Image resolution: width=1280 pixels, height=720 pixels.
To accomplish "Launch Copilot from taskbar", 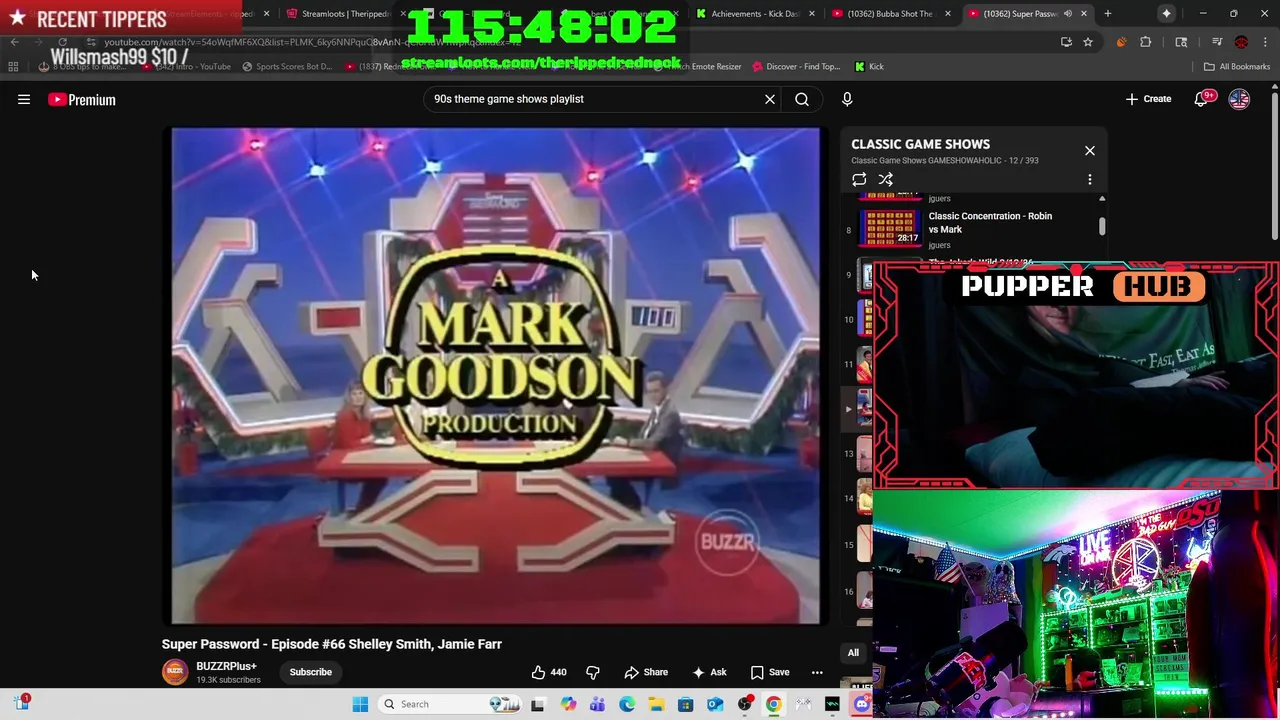I will (x=568, y=704).
